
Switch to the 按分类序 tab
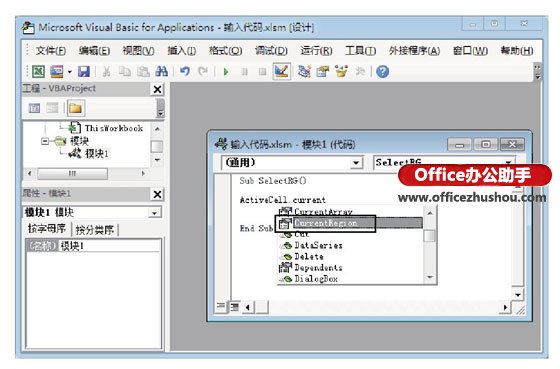tap(95, 230)
